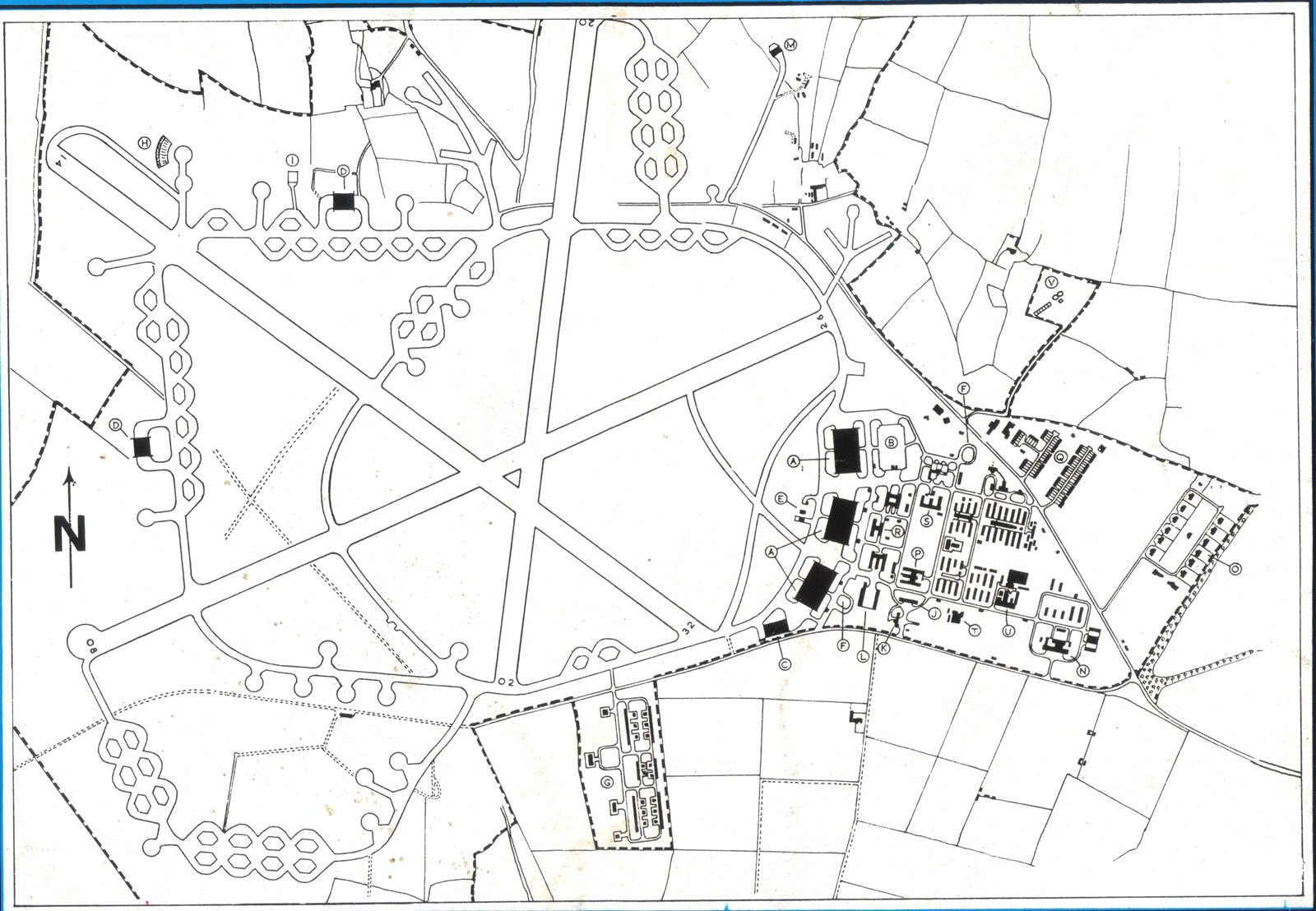Select marker N near the bottom right buildings

pos(1083,670)
